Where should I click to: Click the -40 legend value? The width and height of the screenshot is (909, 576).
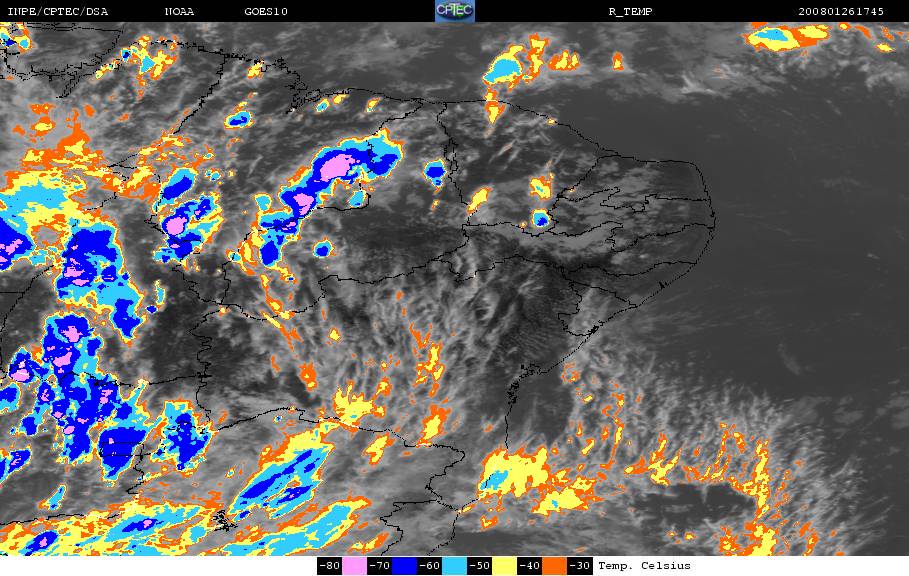(529, 566)
